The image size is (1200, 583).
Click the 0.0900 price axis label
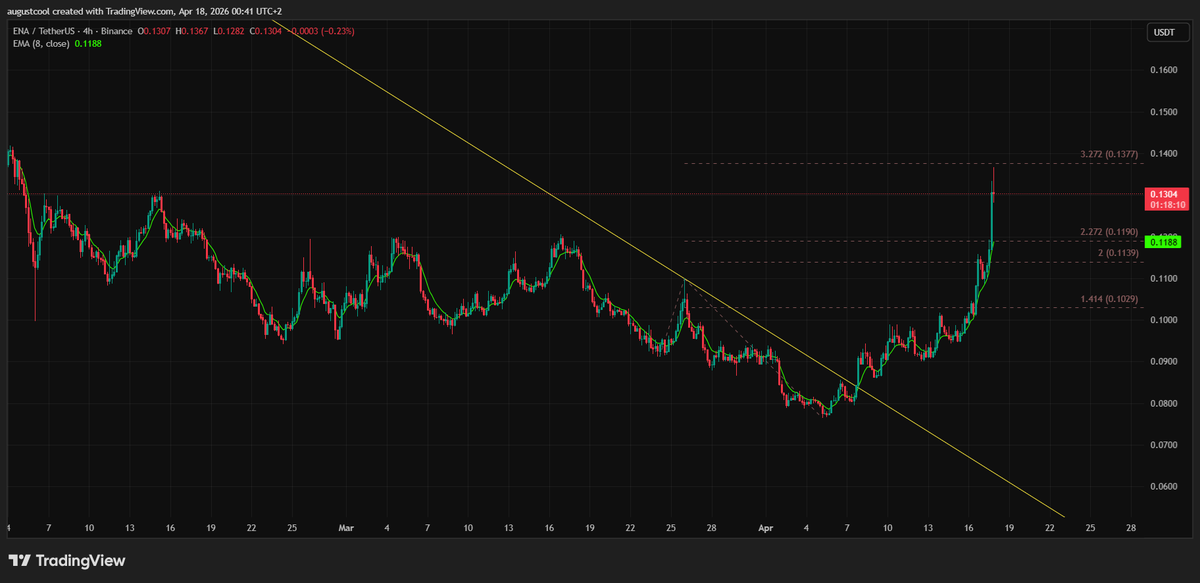point(1163,362)
